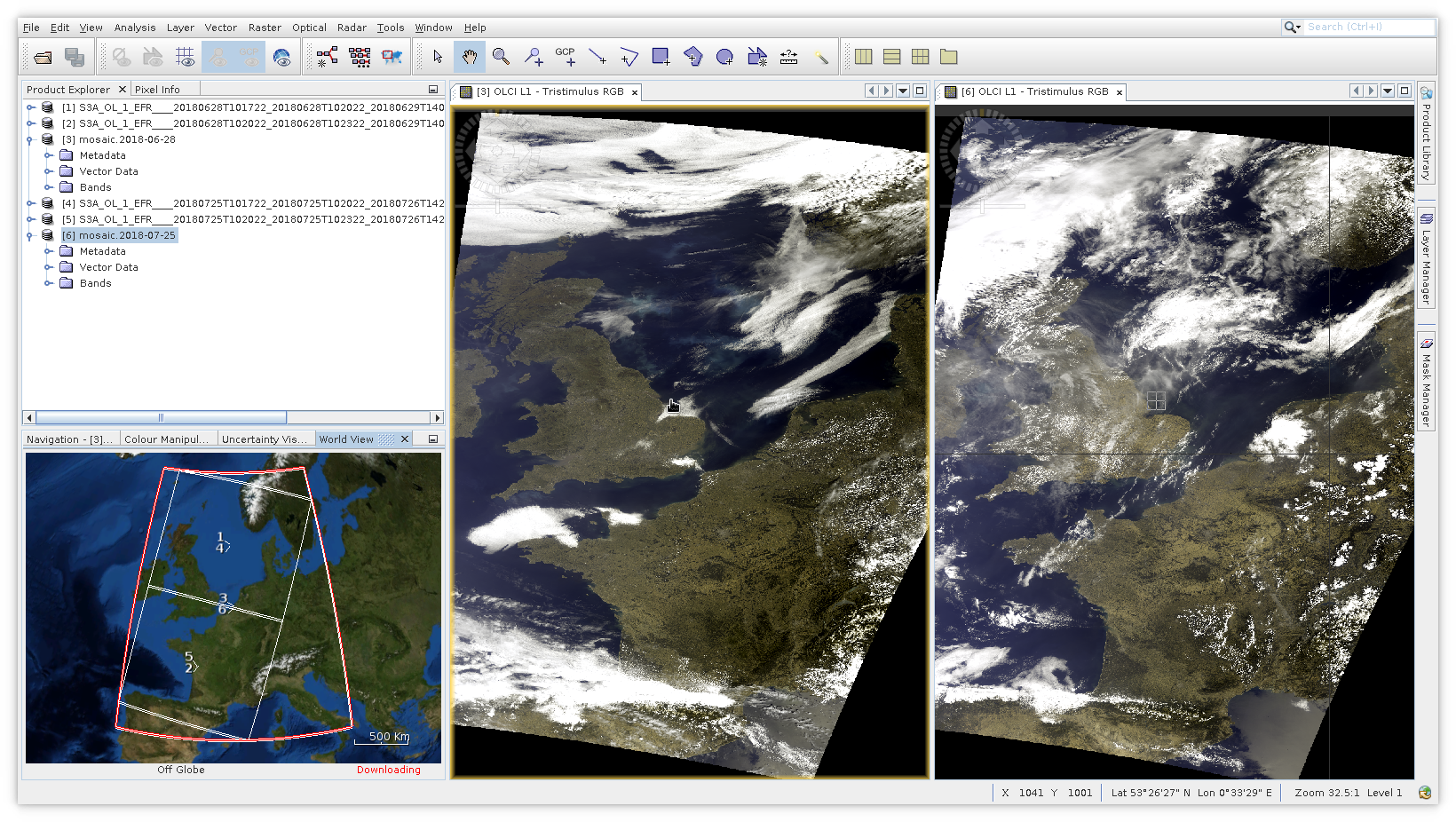The image size is (1456, 822).
Task: Expand Vector Data under mosaic.2018-06-28
Action: 49,171
